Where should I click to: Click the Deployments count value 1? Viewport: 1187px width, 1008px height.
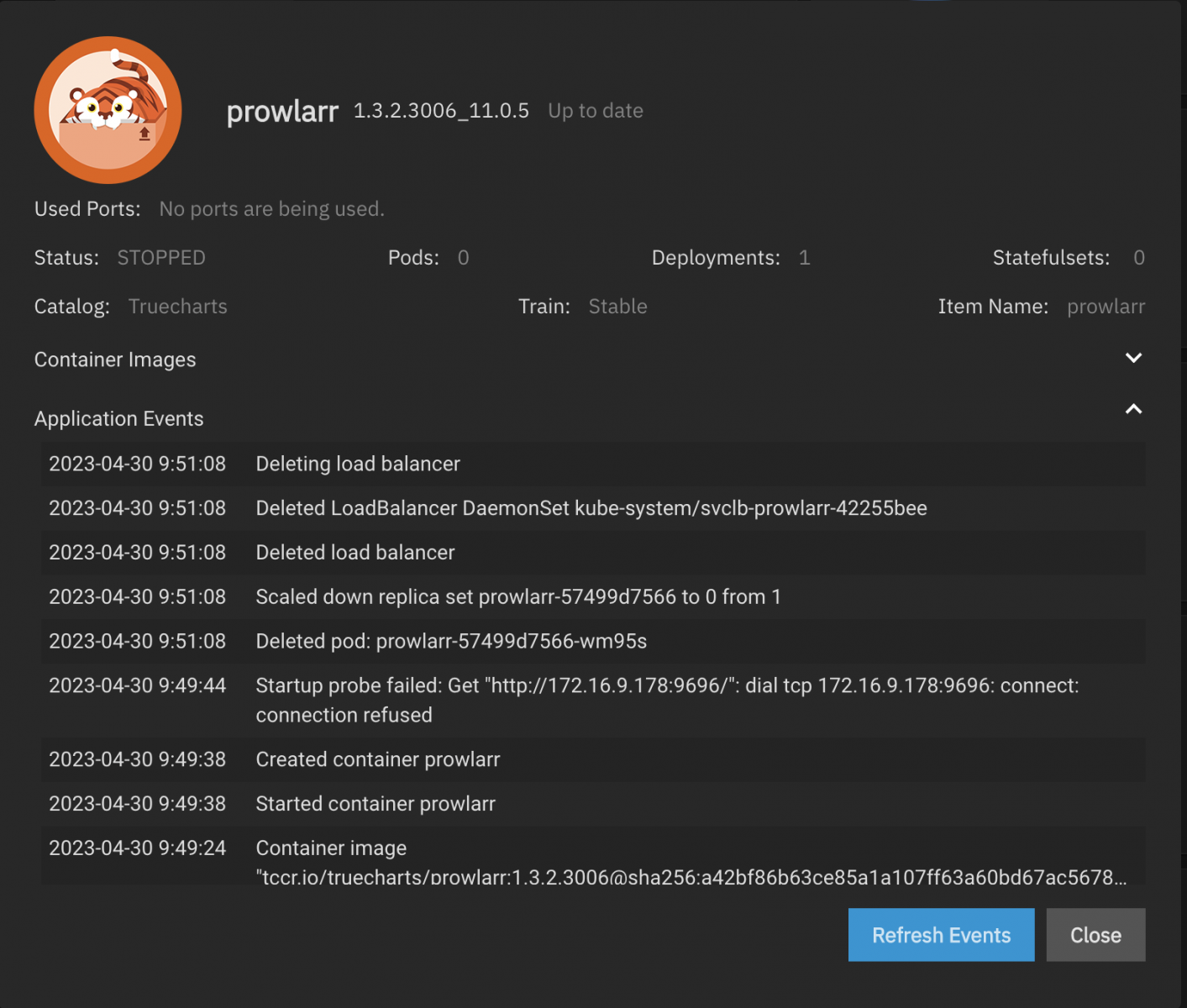(804, 257)
